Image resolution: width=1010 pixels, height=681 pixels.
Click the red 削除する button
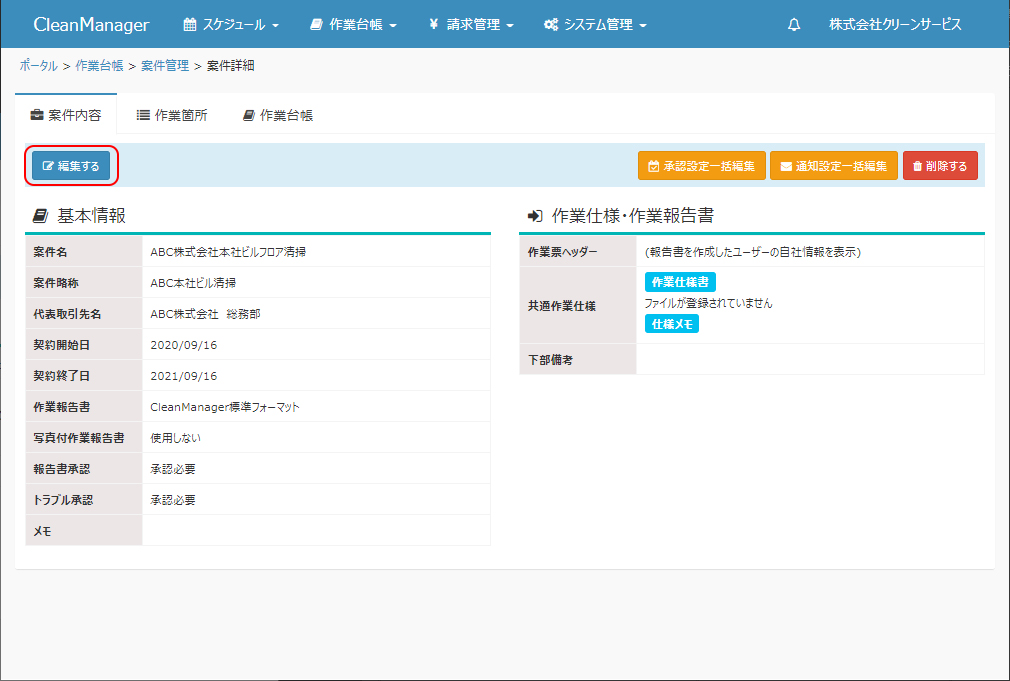pyautogui.click(x=939, y=166)
